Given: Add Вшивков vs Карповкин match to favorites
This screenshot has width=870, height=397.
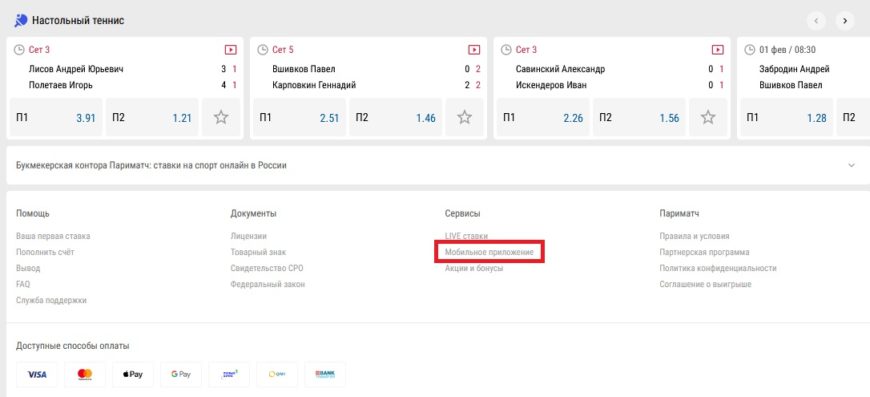Looking at the screenshot, I should point(464,117).
